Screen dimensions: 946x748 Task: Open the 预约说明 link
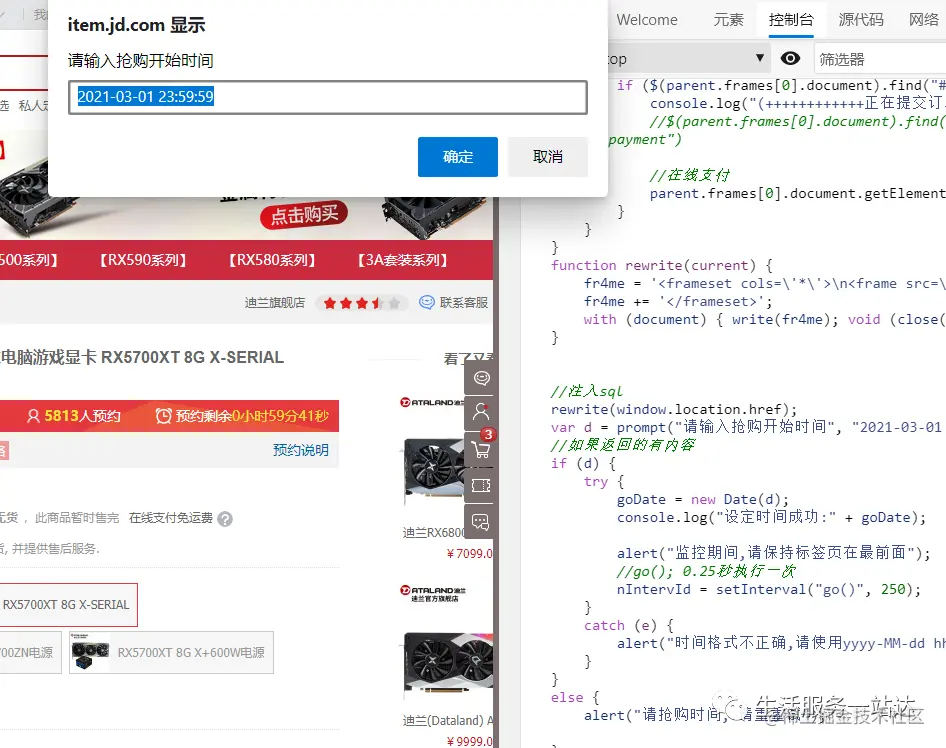click(x=300, y=450)
